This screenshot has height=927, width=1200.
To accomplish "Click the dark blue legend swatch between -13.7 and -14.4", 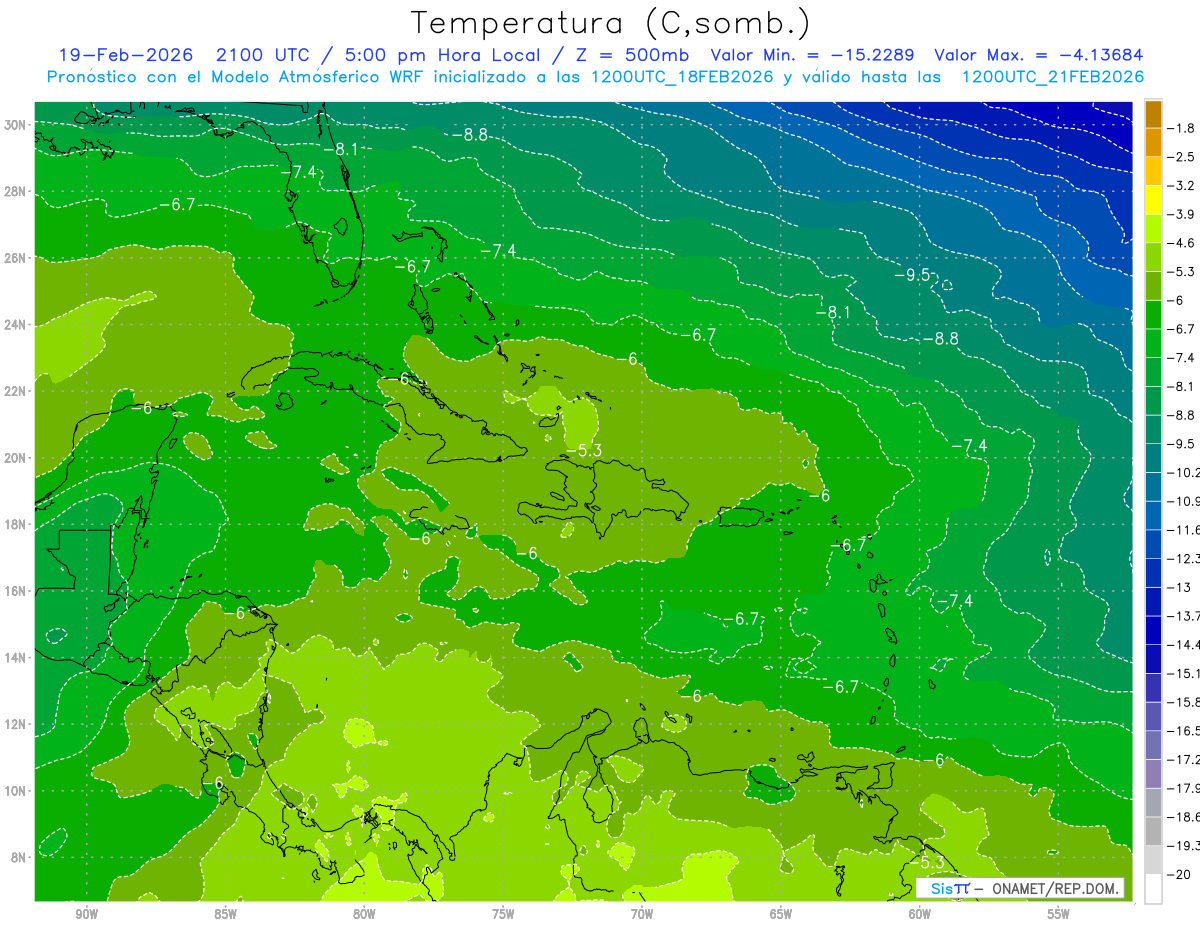I will (x=1153, y=630).
